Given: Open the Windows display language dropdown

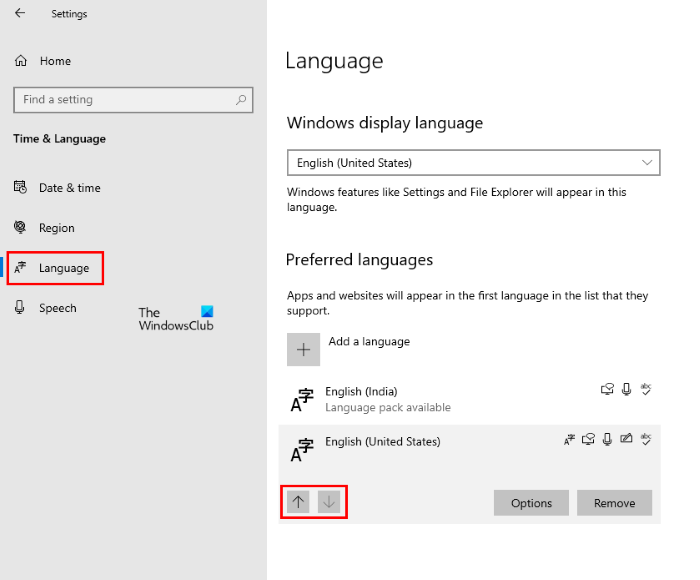Looking at the screenshot, I should coord(472,162).
